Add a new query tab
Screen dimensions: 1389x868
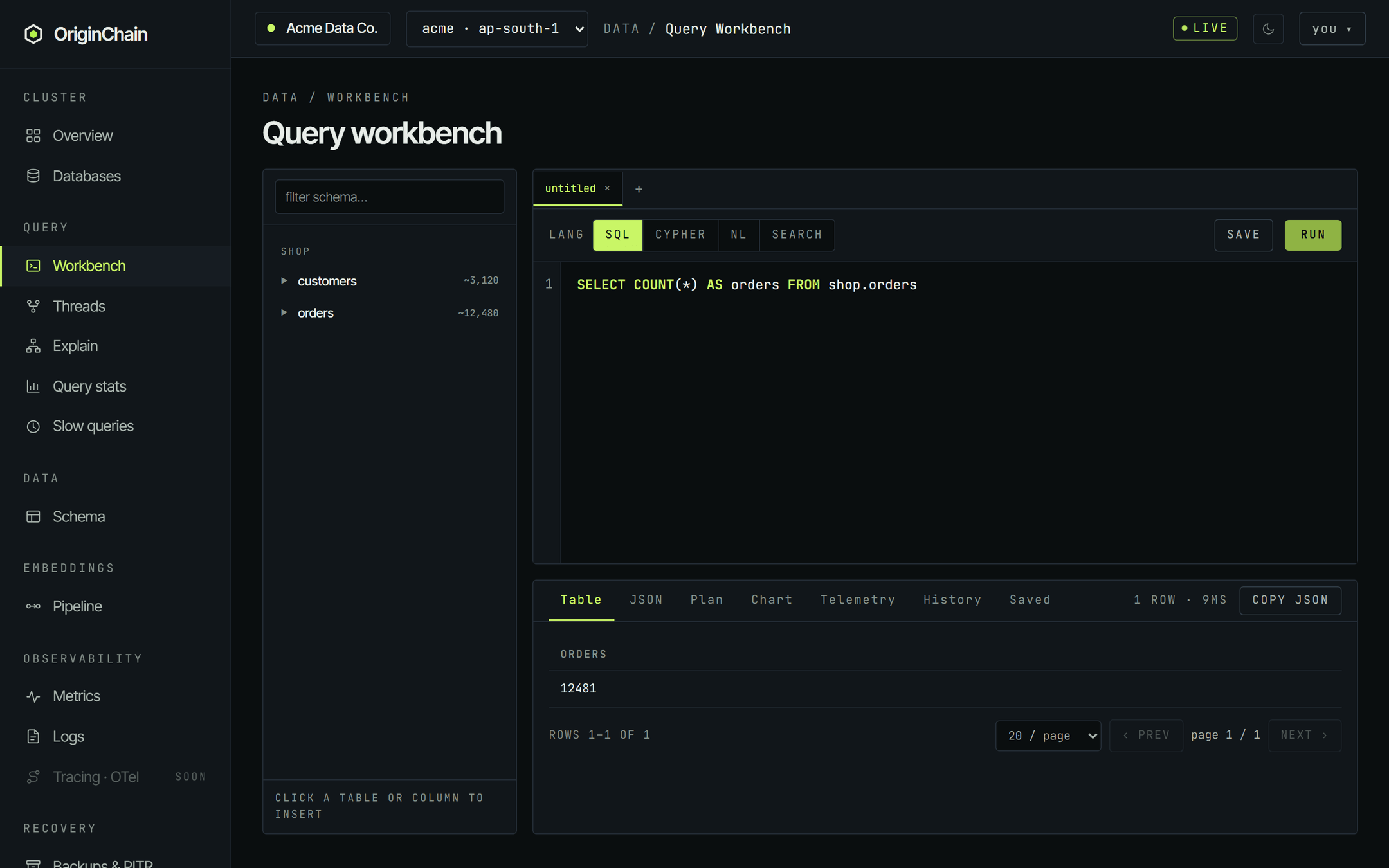pyautogui.click(x=639, y=189)
